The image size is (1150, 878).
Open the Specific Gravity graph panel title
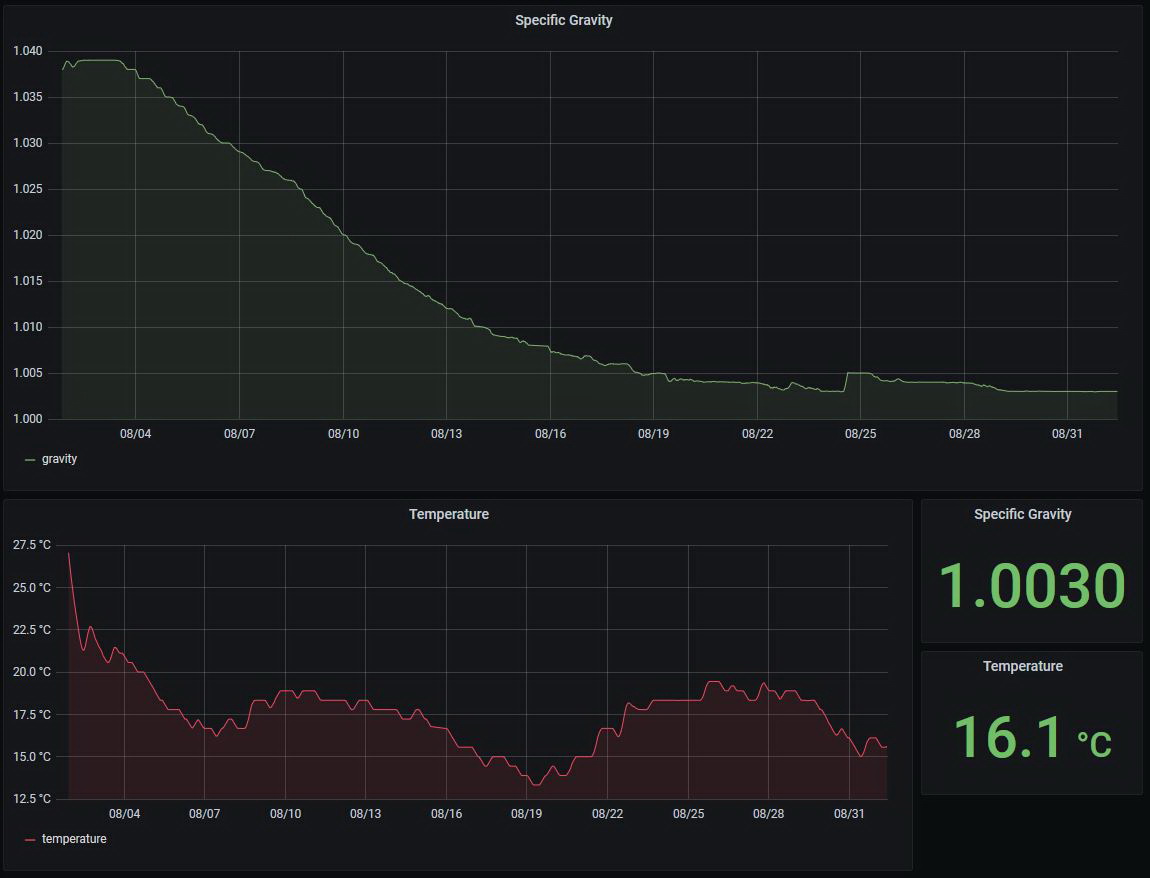(x=563, y=21)
